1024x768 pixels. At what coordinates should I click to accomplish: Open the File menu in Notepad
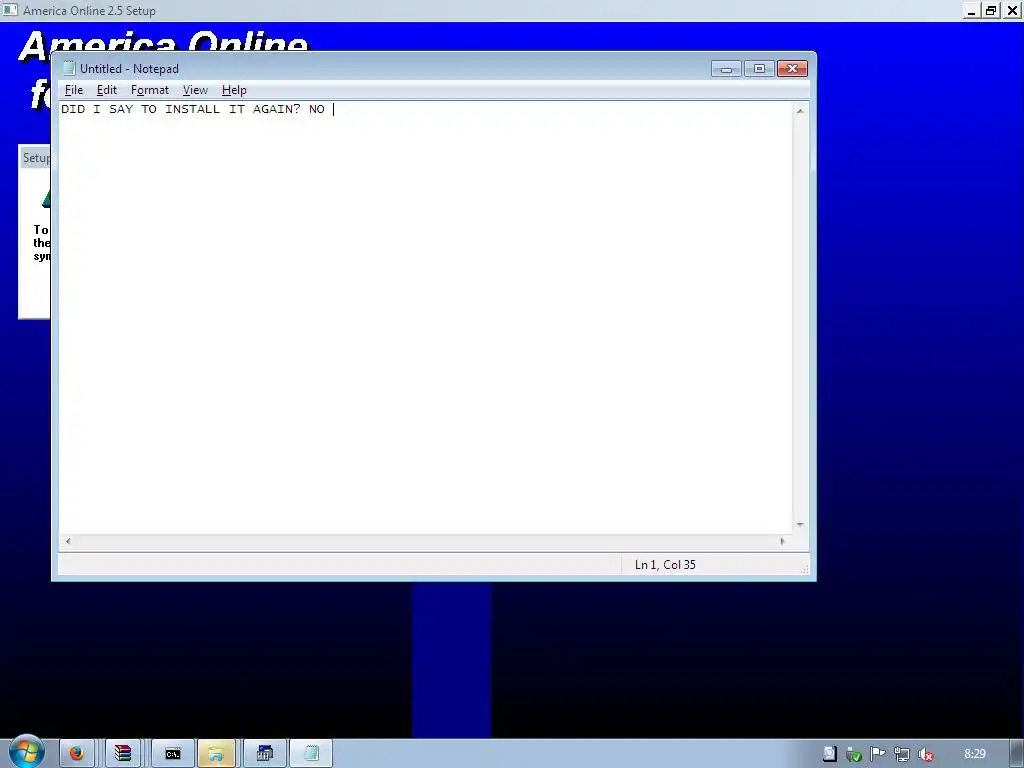coord(74,90)
